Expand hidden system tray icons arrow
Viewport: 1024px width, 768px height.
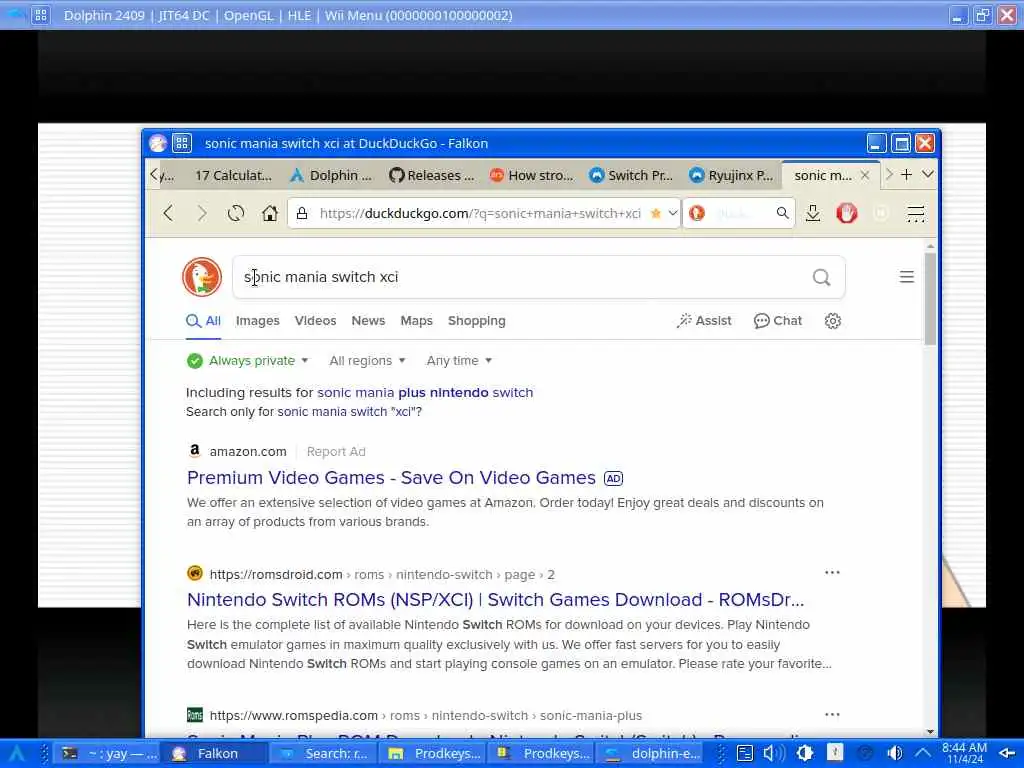[x=922, y=753]
